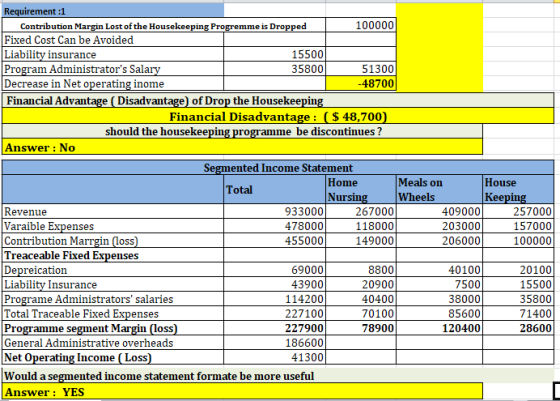This screenshot has width=560, height=401.
Task: Select House Keeping depreciation 20100
Action: (518, 270)
